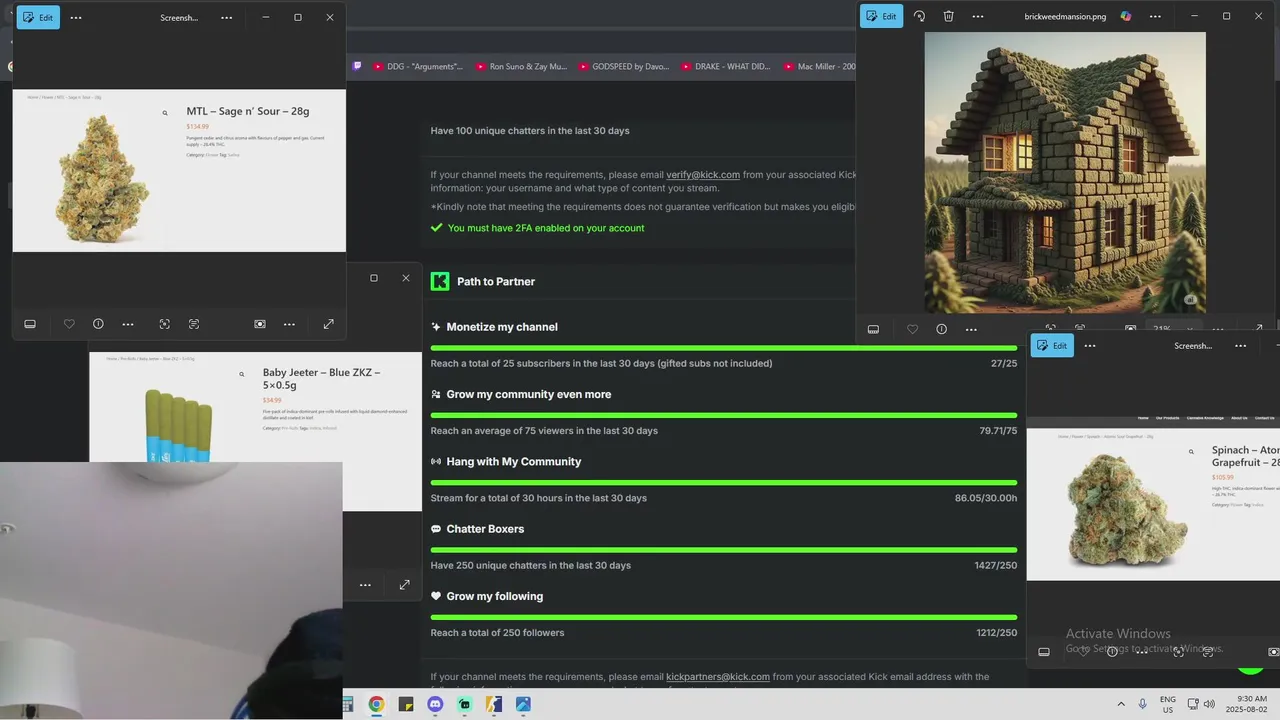Toggle filmstrip in the MTL Sage n' Sour window

click(30, 324)
